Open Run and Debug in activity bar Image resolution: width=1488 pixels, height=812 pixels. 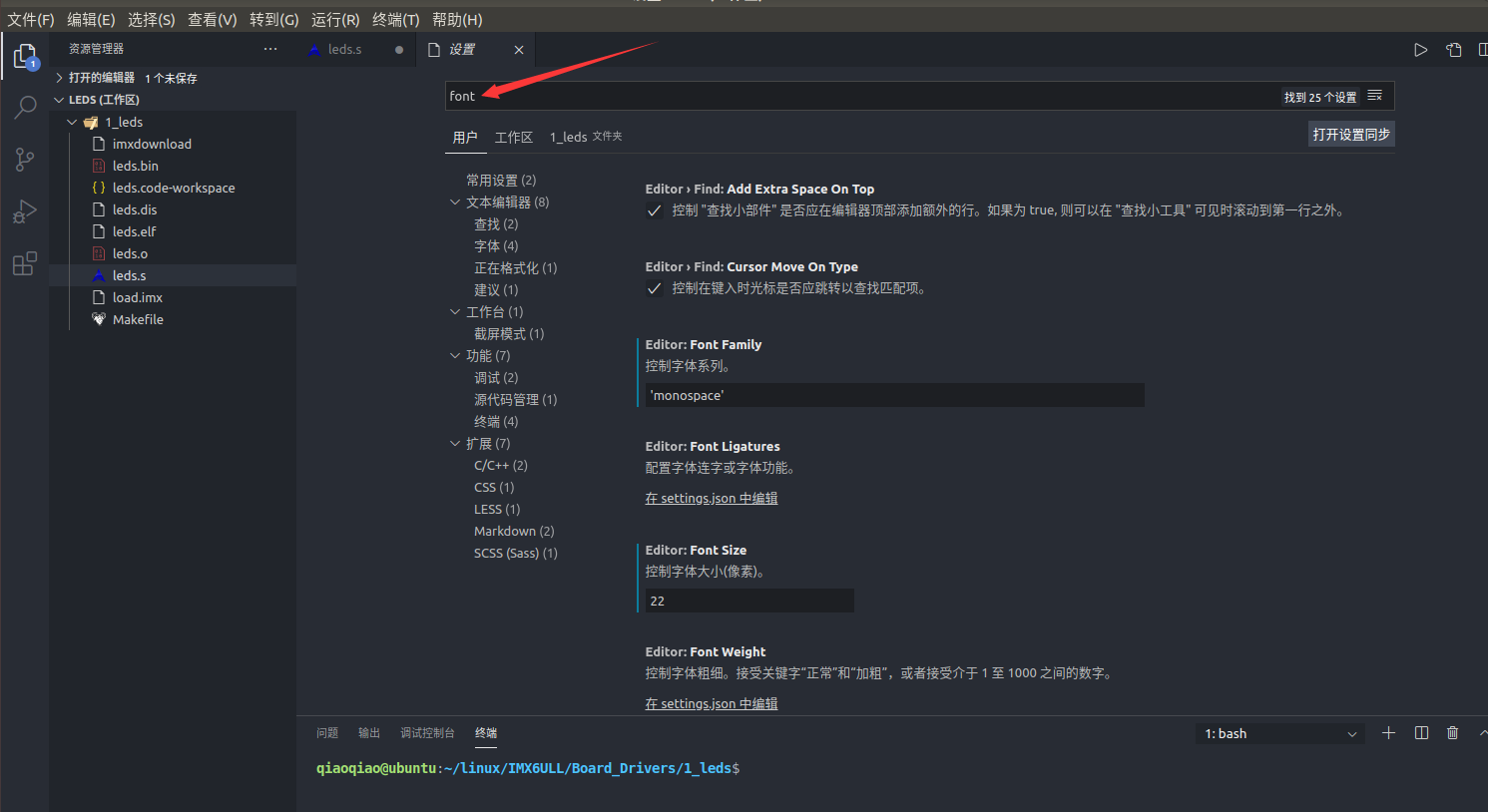(24, 210)
